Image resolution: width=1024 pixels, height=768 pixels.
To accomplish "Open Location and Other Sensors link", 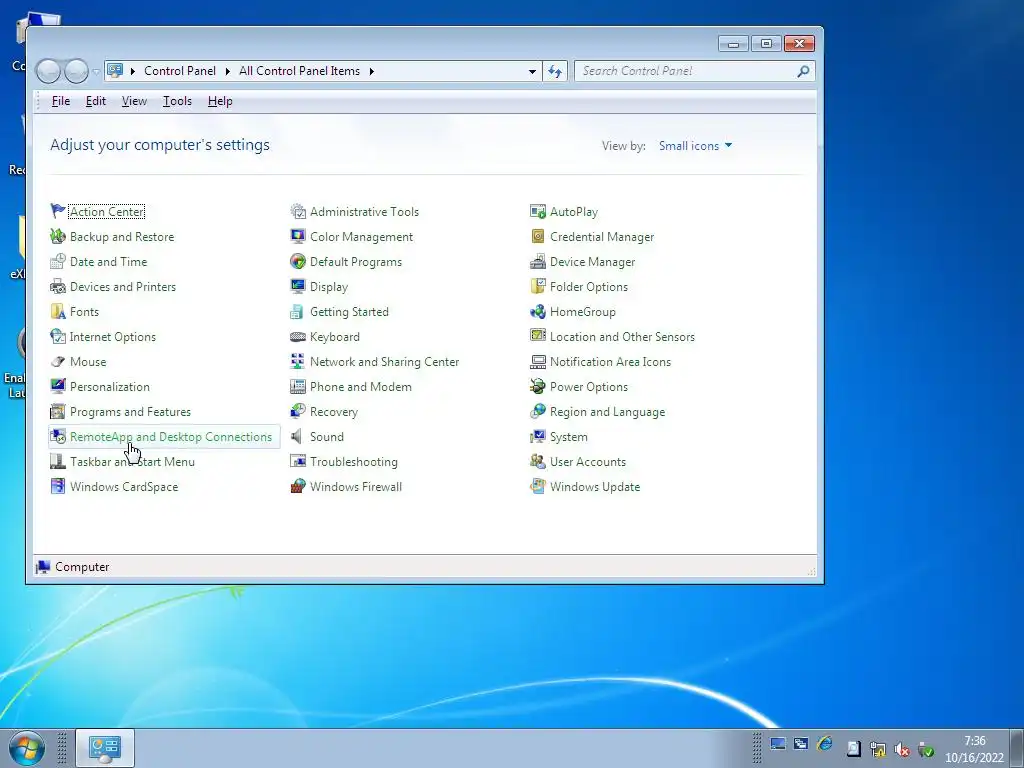I will point(622,337).
